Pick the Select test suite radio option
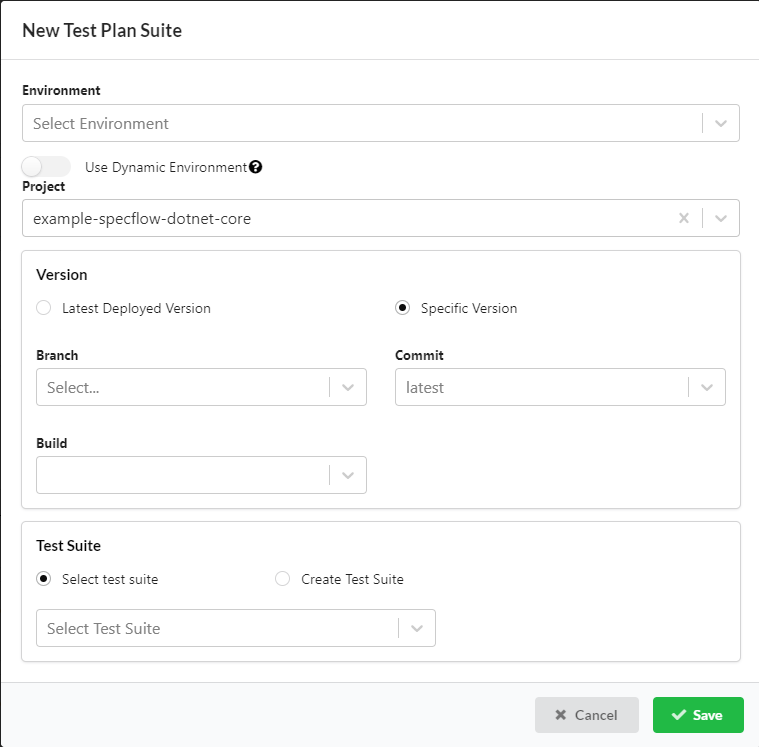The width and height of the screenshot is (759, 747). tap(44, 578)
